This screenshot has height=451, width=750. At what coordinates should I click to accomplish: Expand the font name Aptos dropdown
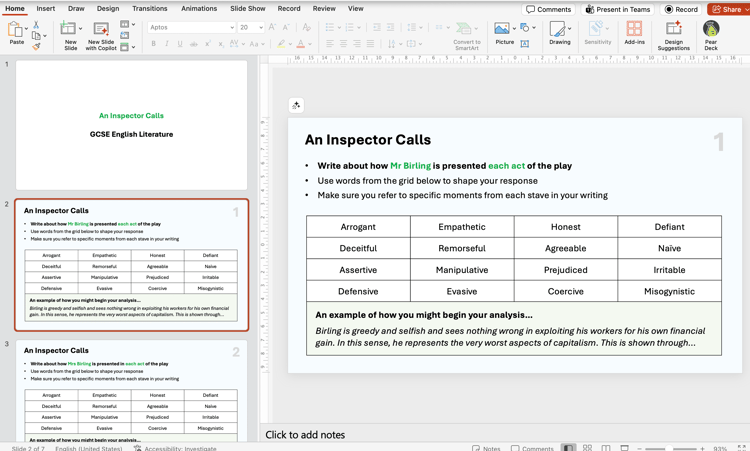click(x=231, y=28)
